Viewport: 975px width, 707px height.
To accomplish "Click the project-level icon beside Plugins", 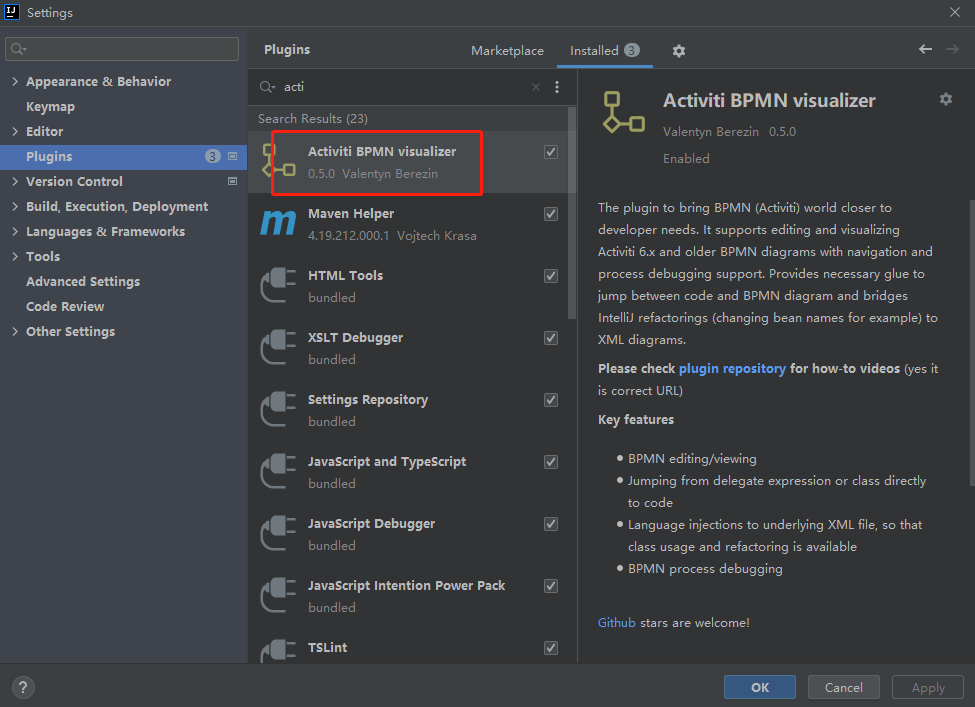I will [x=233, y=157].
